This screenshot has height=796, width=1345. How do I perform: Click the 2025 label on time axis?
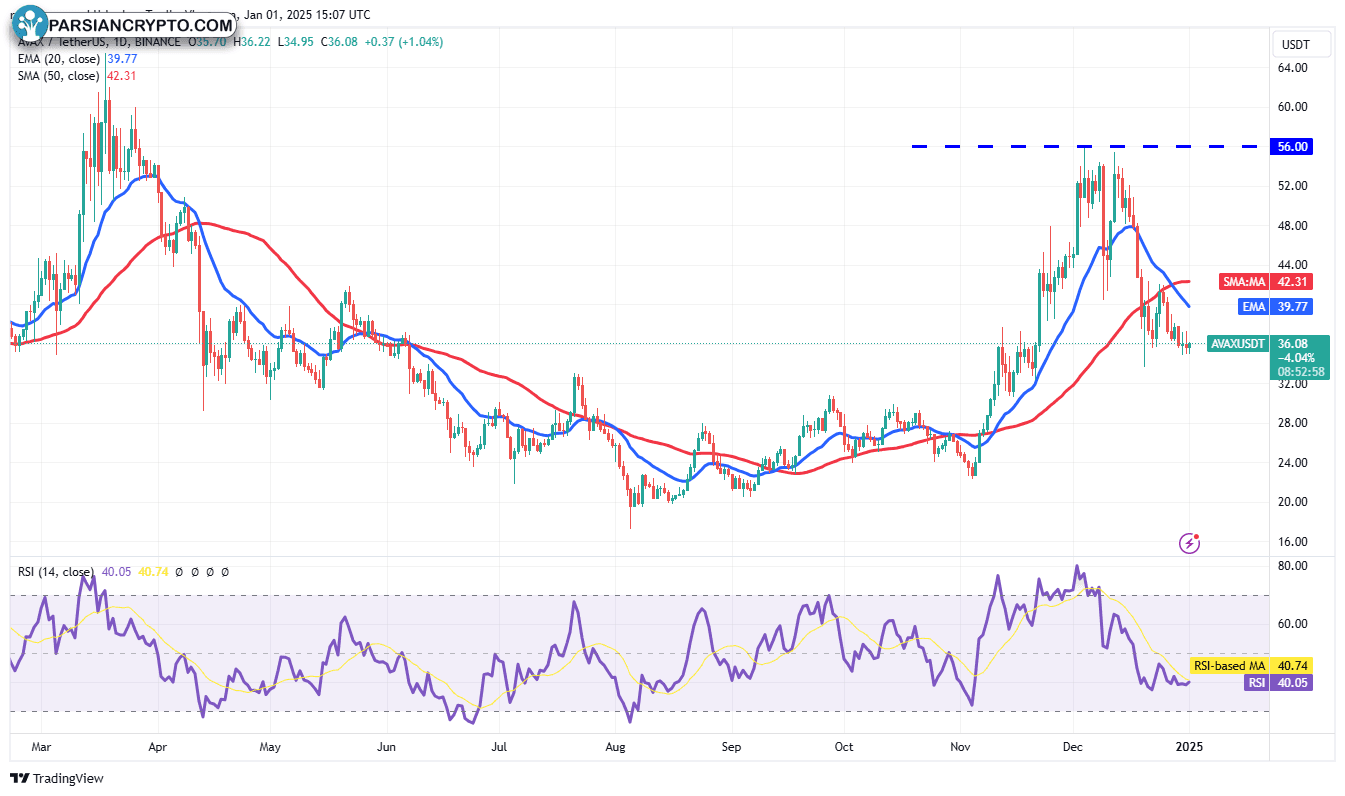[x=1190, y=746]
